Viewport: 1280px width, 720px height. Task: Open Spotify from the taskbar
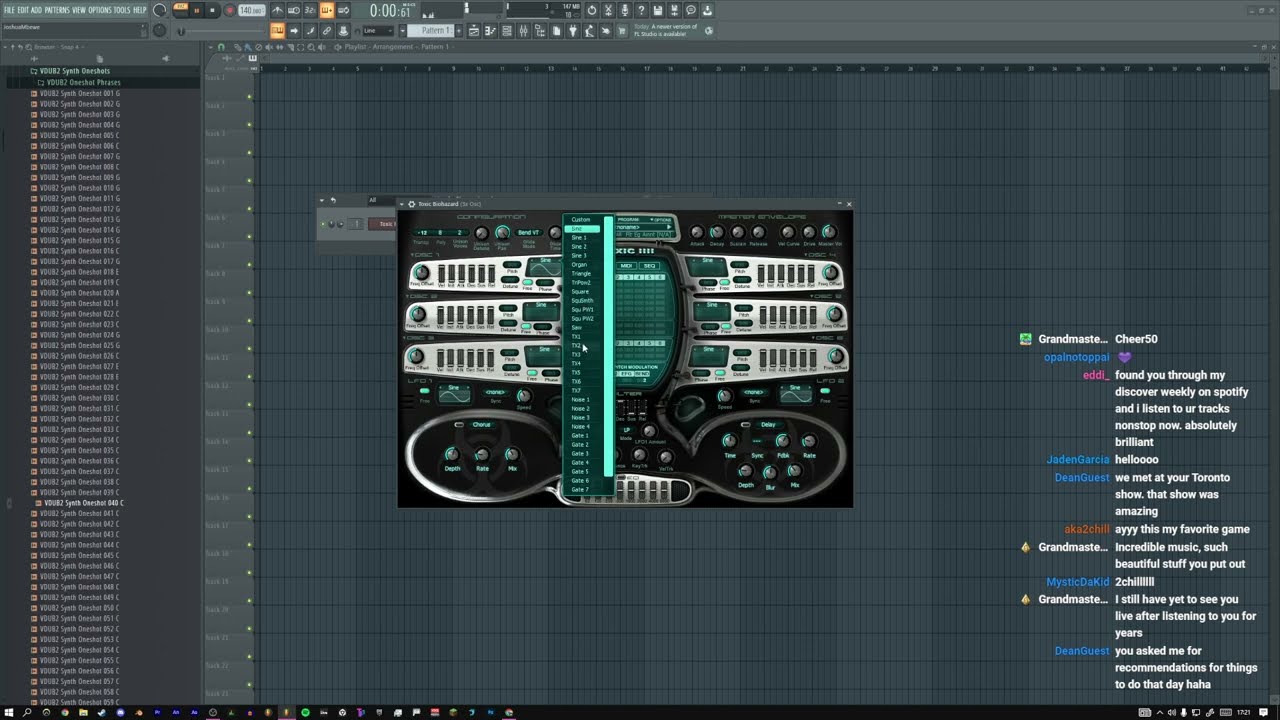[305, 713]
